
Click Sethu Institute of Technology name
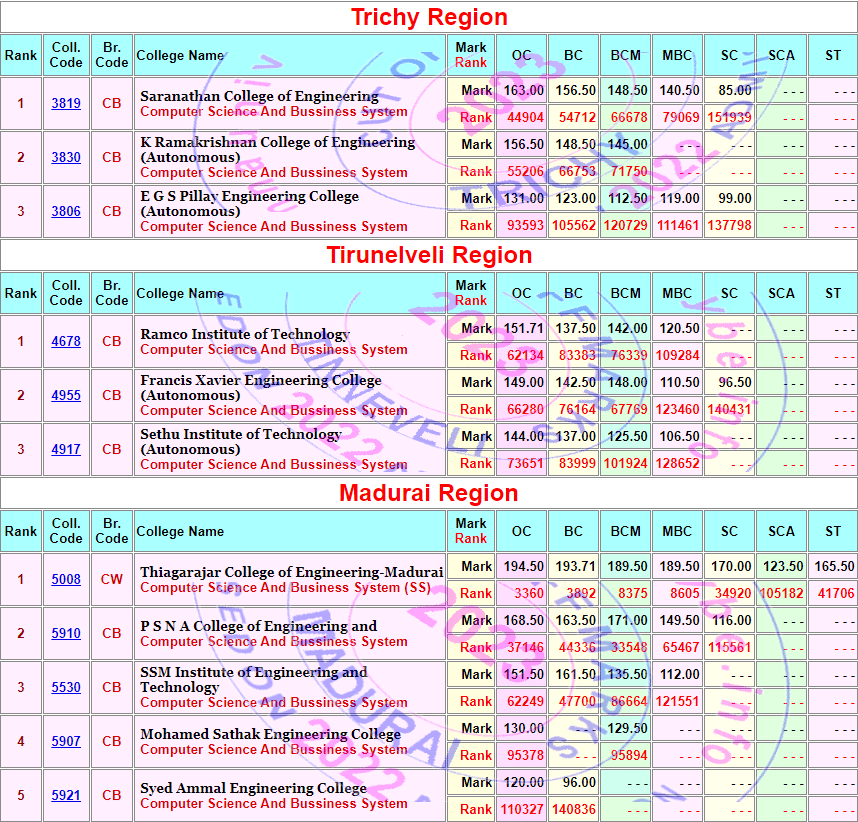point(240,434)
